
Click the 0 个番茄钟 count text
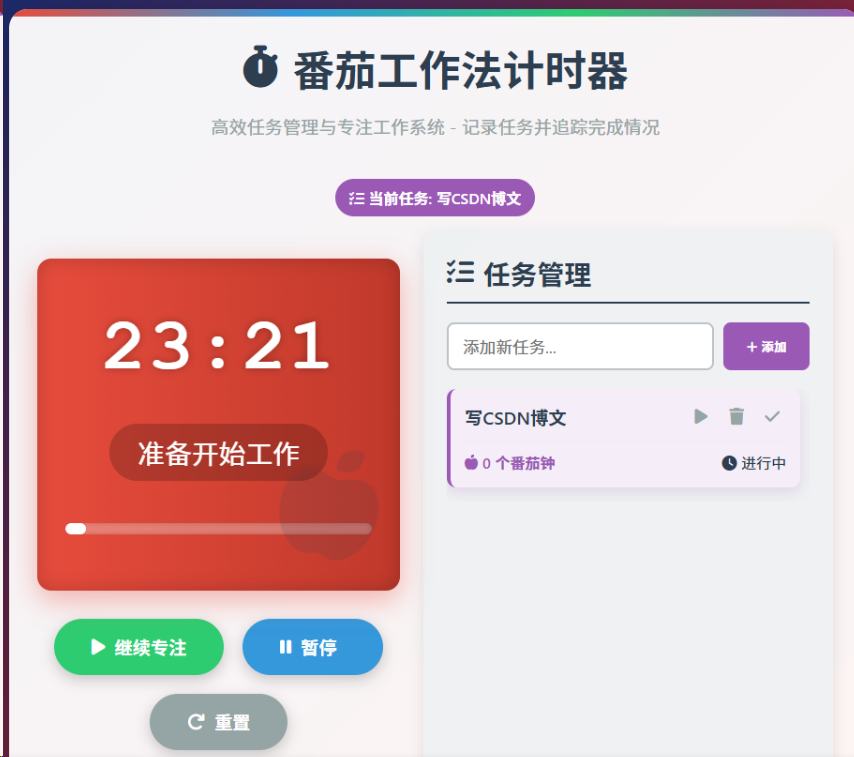(518, 463)
